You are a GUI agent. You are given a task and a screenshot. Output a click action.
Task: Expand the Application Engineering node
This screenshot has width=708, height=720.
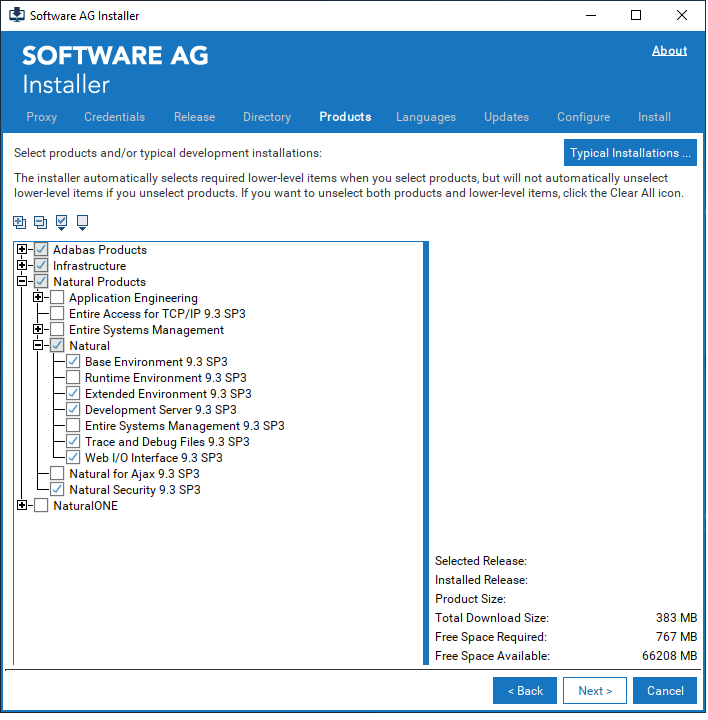[x=38, y=298]
